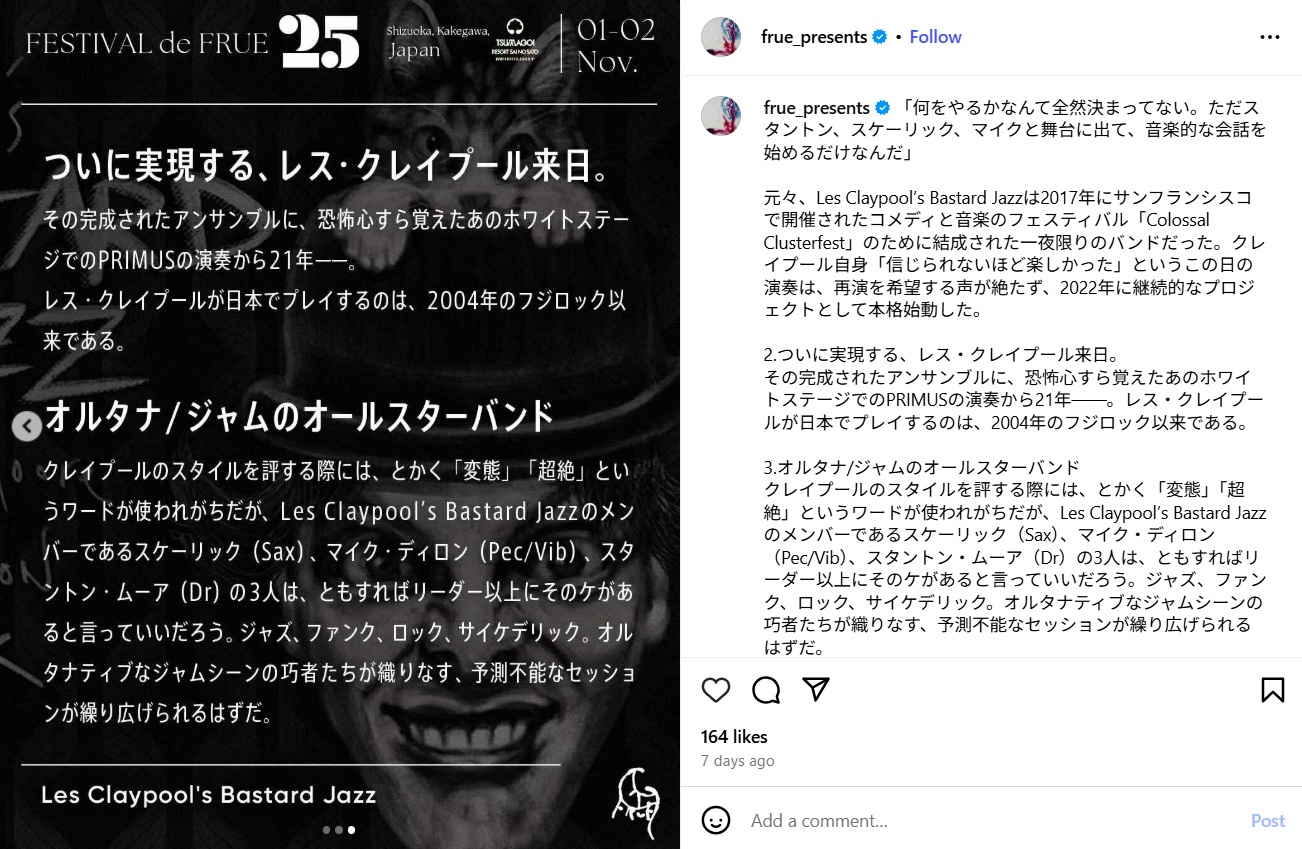The width and height of the screenshot is (1302, 849).
Task: Save post with bookmark icon
Action: [1272, 690]
